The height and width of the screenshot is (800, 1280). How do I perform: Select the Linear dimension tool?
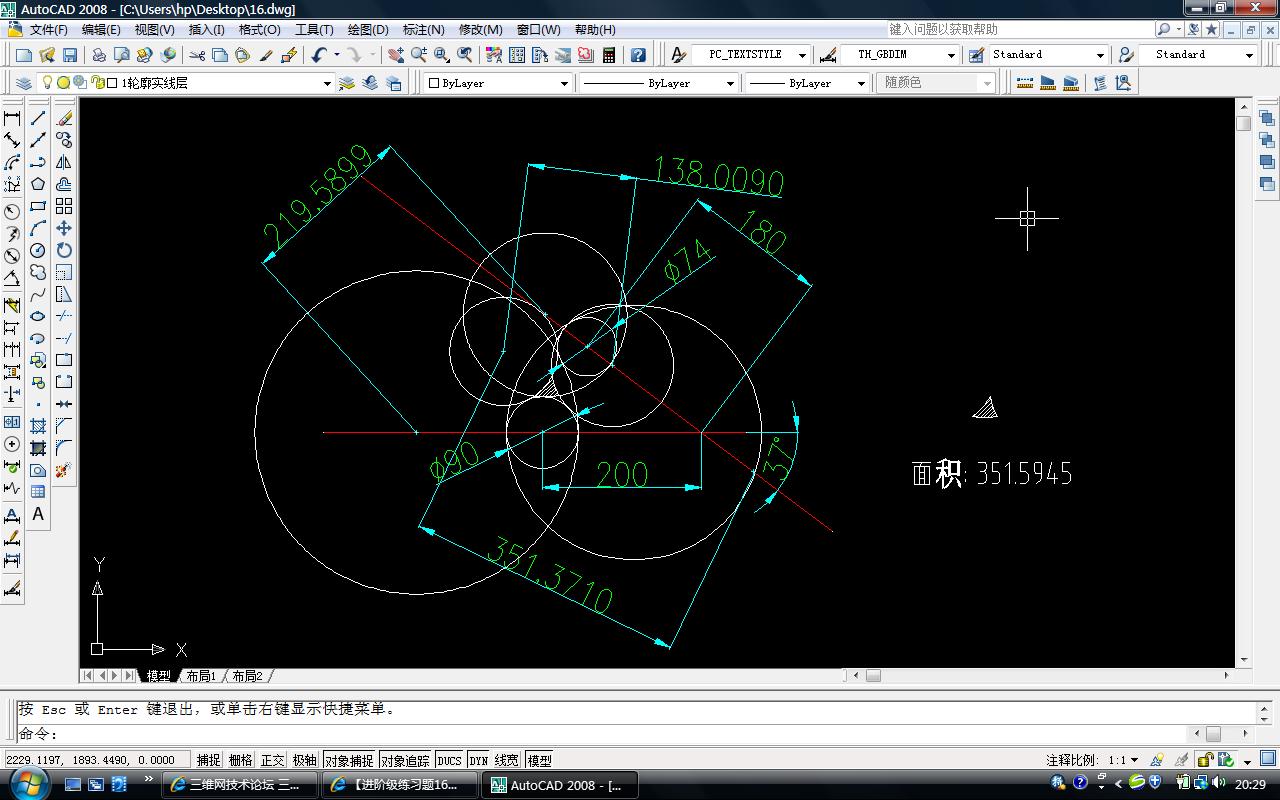point(12,118)
